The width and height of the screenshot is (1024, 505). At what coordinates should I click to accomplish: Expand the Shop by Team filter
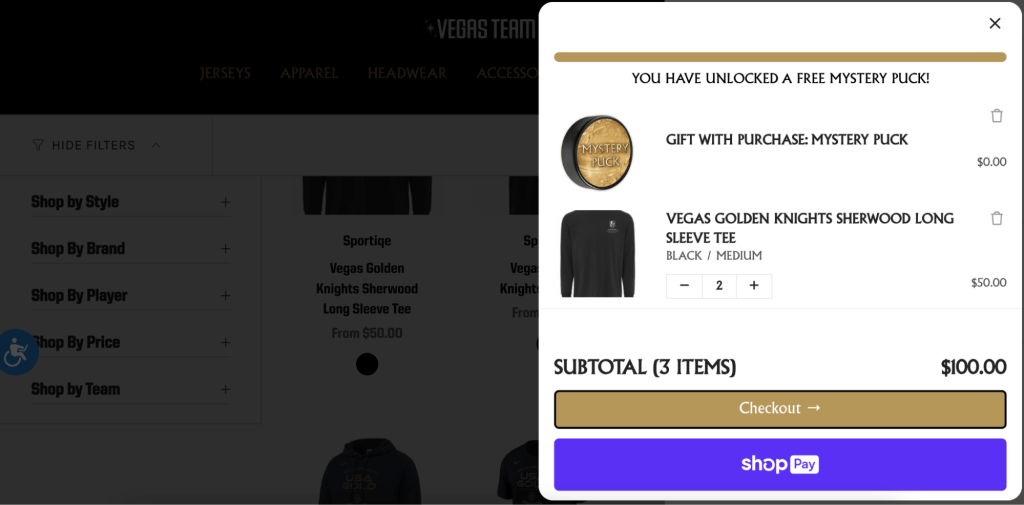[225, 389]
